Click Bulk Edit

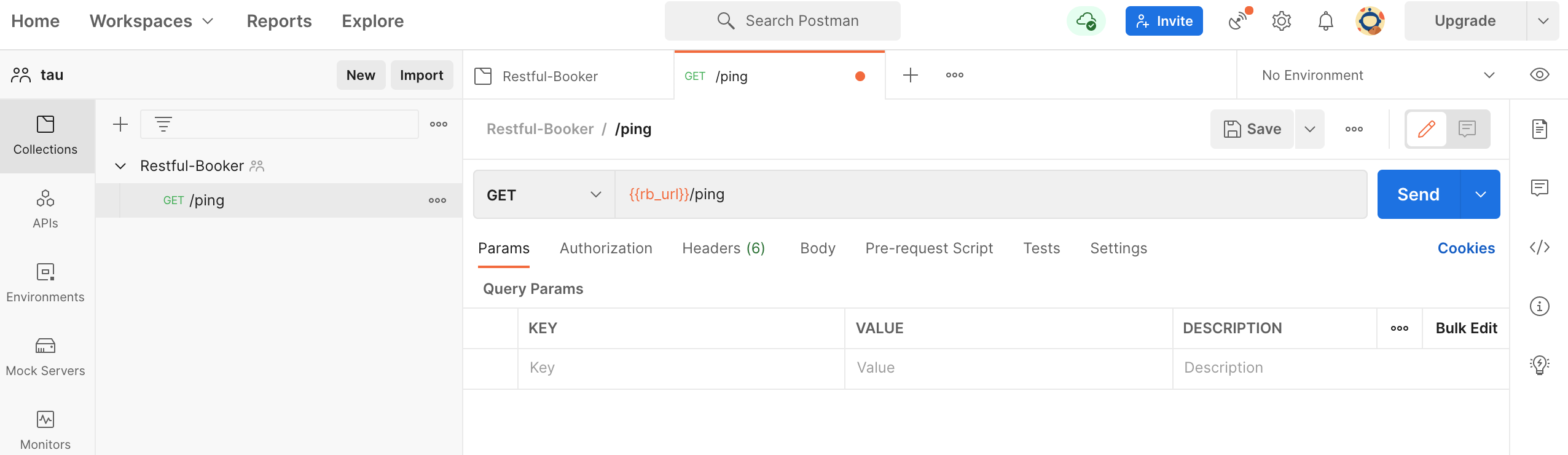[1466, 328]
